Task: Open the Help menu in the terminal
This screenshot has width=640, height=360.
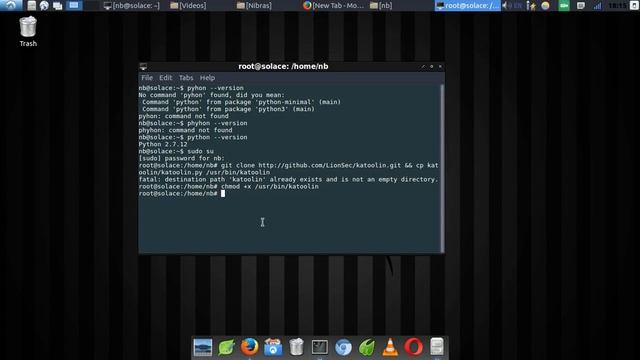Action: coord(207,78)
